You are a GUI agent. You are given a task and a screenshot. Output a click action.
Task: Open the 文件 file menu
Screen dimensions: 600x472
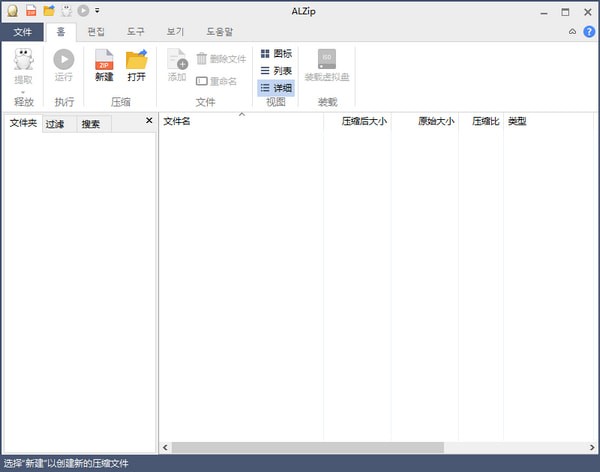point(22,32)
